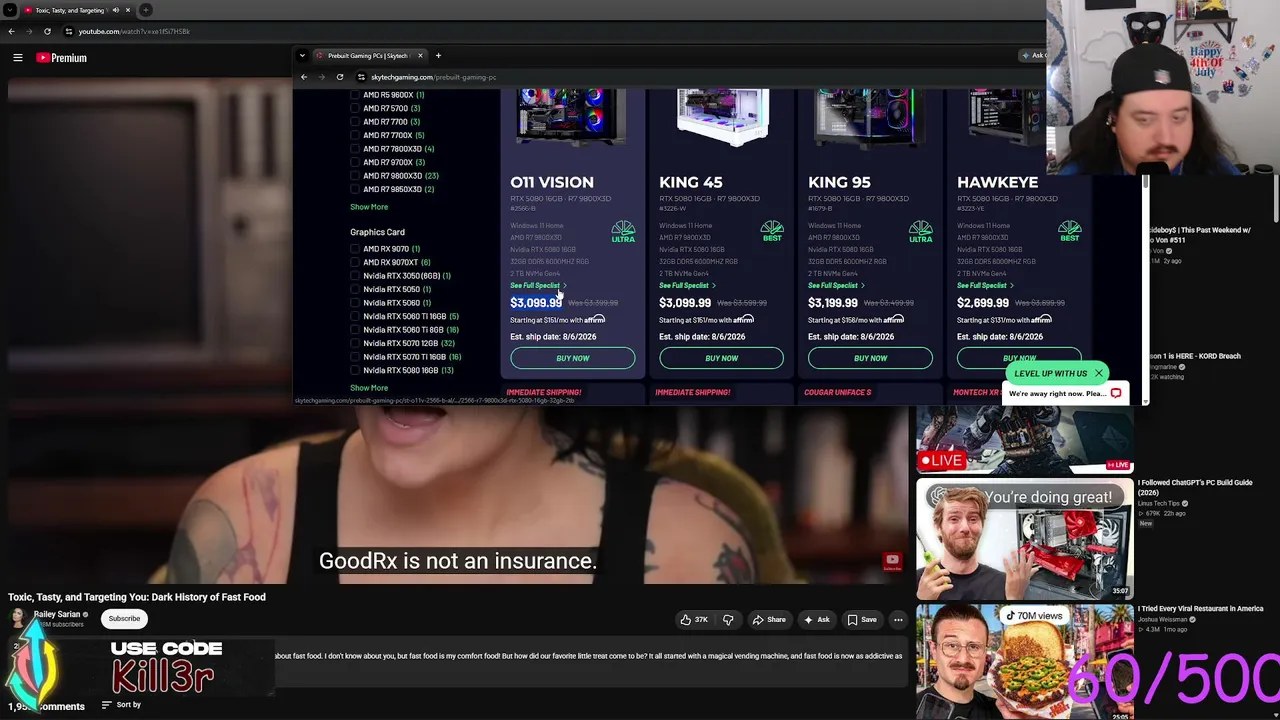Open the YouTube hamburger guide menu
This screenshot has width=1280, height=720.
(x=17, y=58)
